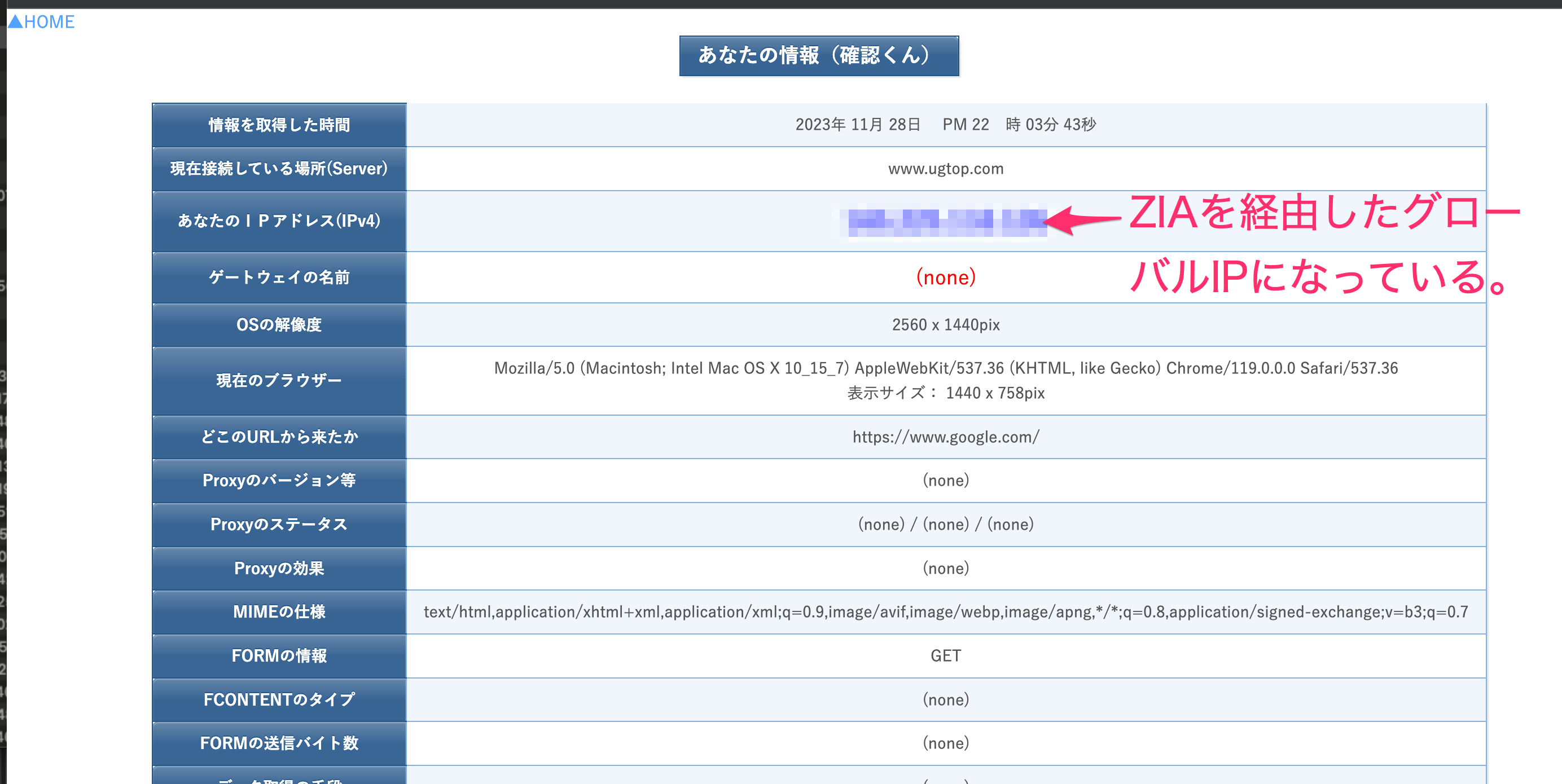Click the あなたのＩＰアドレス(IPv4) header cell
Viewport: 1562px width, 784px height.
click(279, 221)
